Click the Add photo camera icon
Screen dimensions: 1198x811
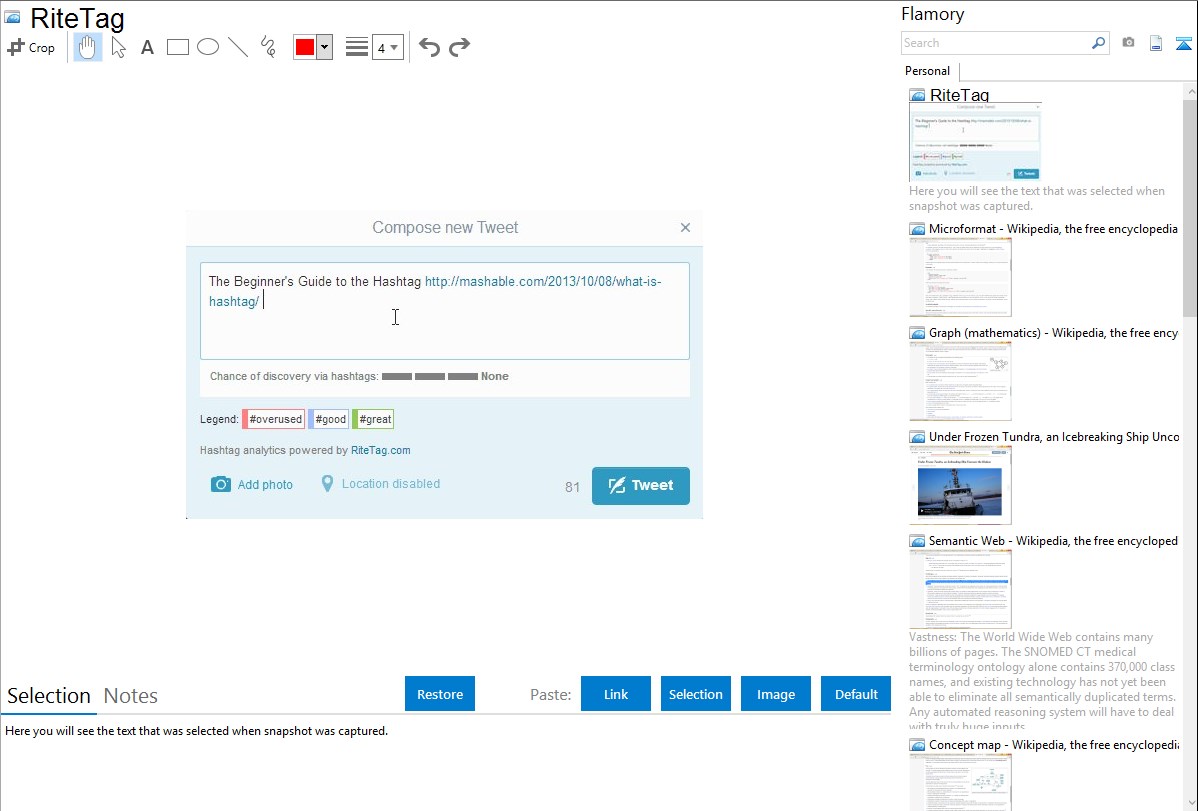click(x=221, y=484)
